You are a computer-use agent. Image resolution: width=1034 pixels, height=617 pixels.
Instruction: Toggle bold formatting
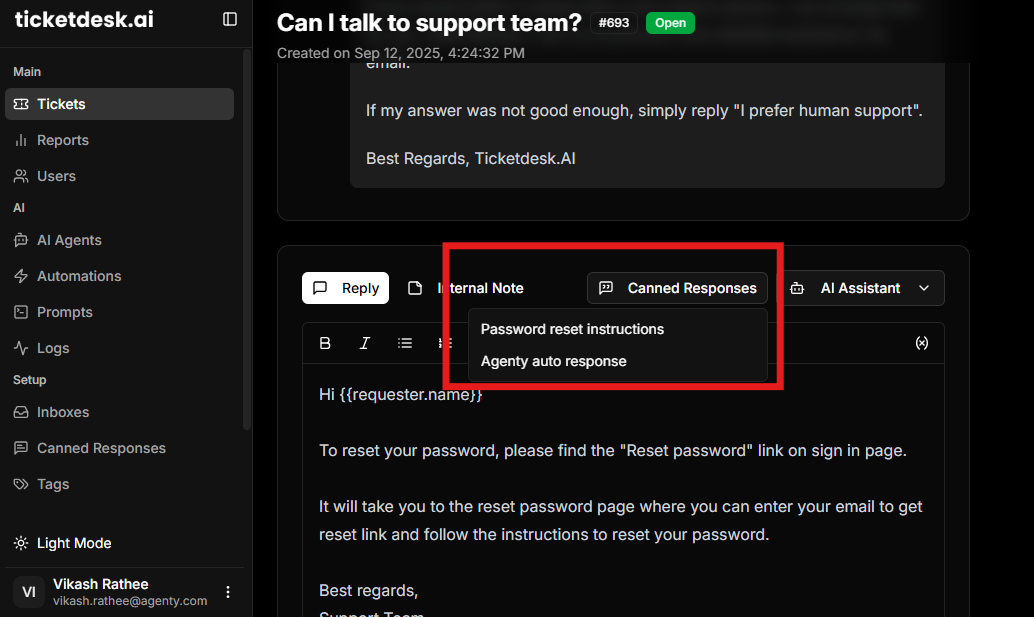tap(325, 343)
